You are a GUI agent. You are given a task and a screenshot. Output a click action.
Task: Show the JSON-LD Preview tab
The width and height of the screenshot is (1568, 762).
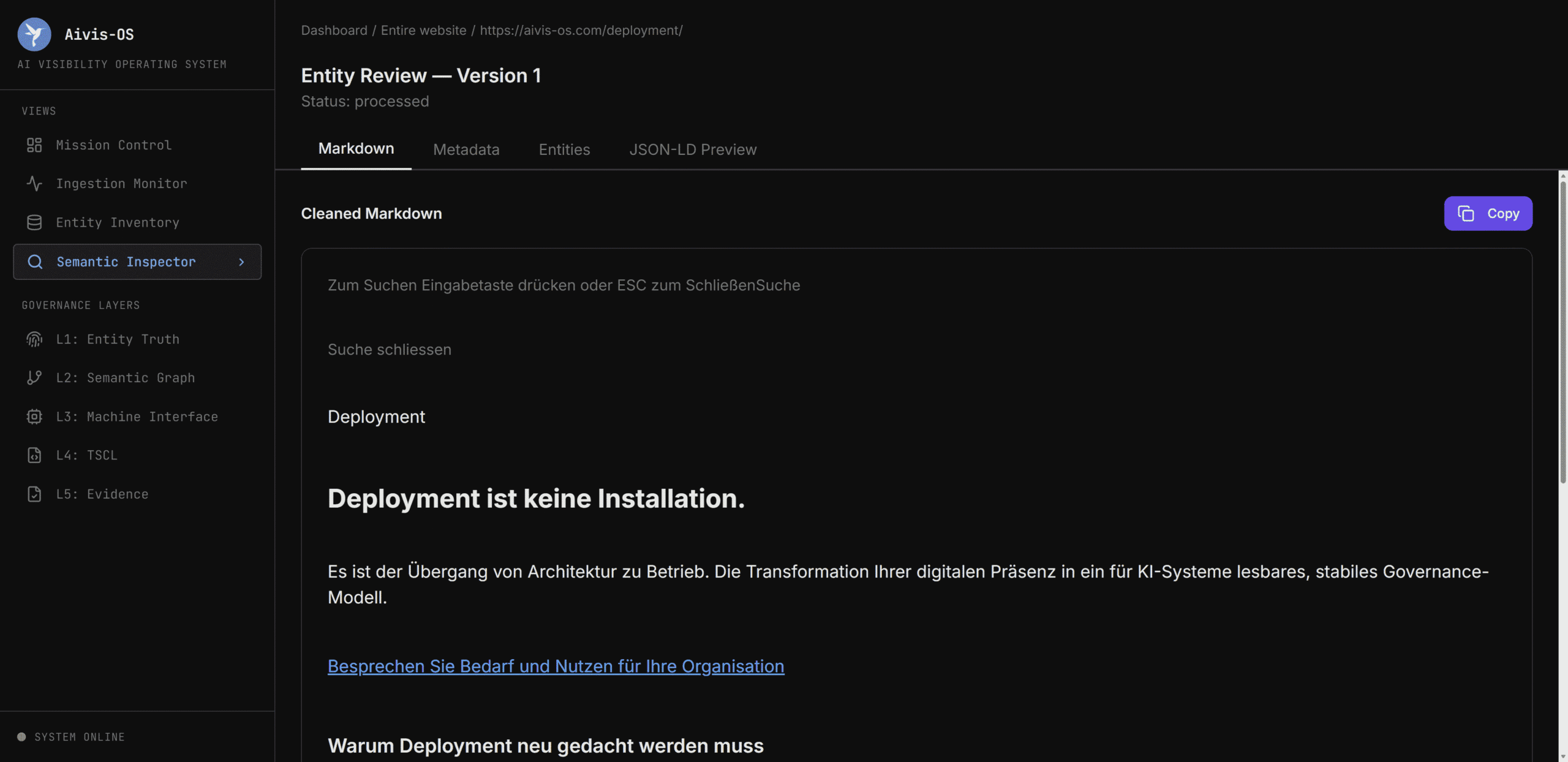click(693, 149)
